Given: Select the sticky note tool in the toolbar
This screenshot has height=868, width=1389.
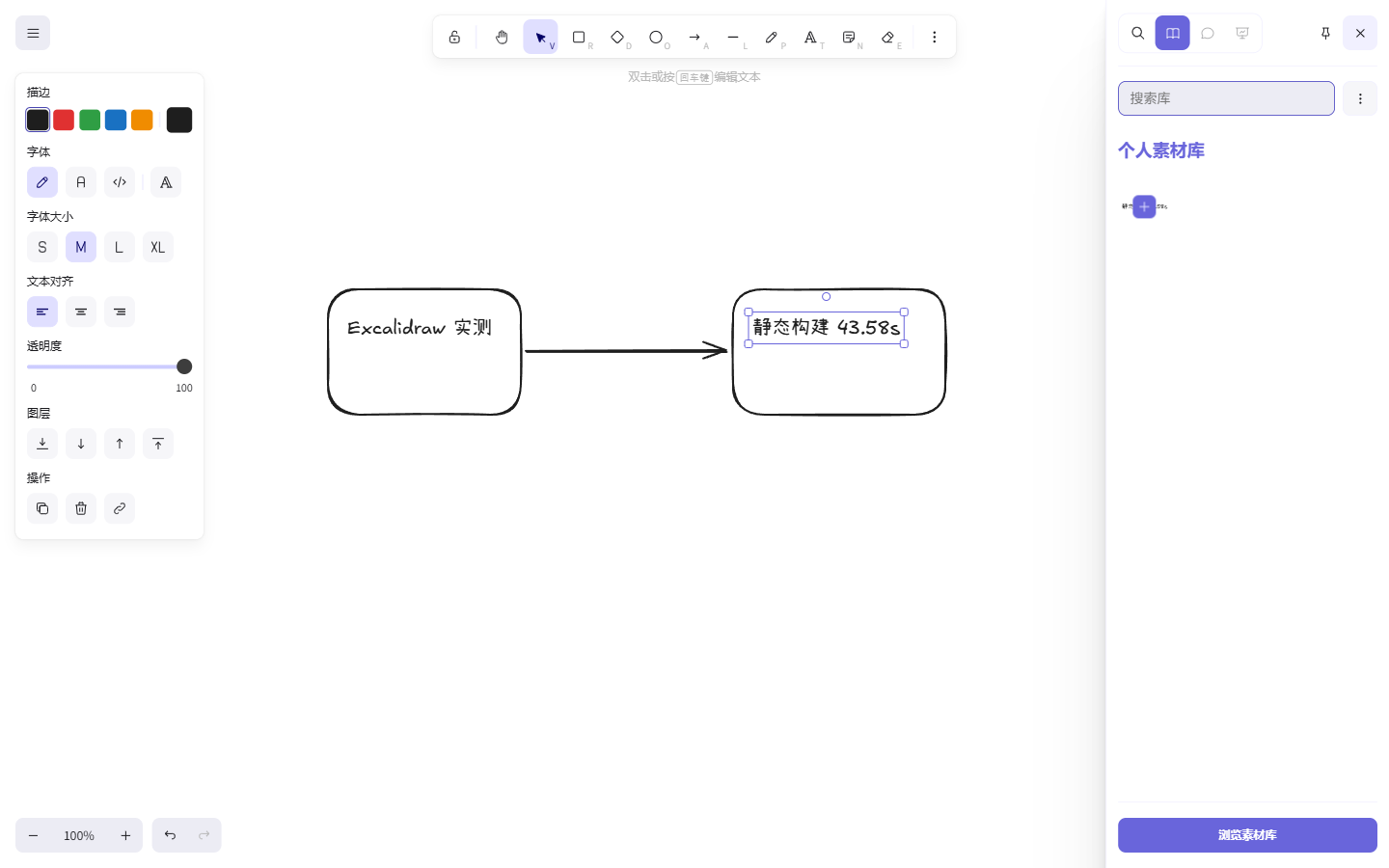Looking at the screenshot, I should point(849,38).
